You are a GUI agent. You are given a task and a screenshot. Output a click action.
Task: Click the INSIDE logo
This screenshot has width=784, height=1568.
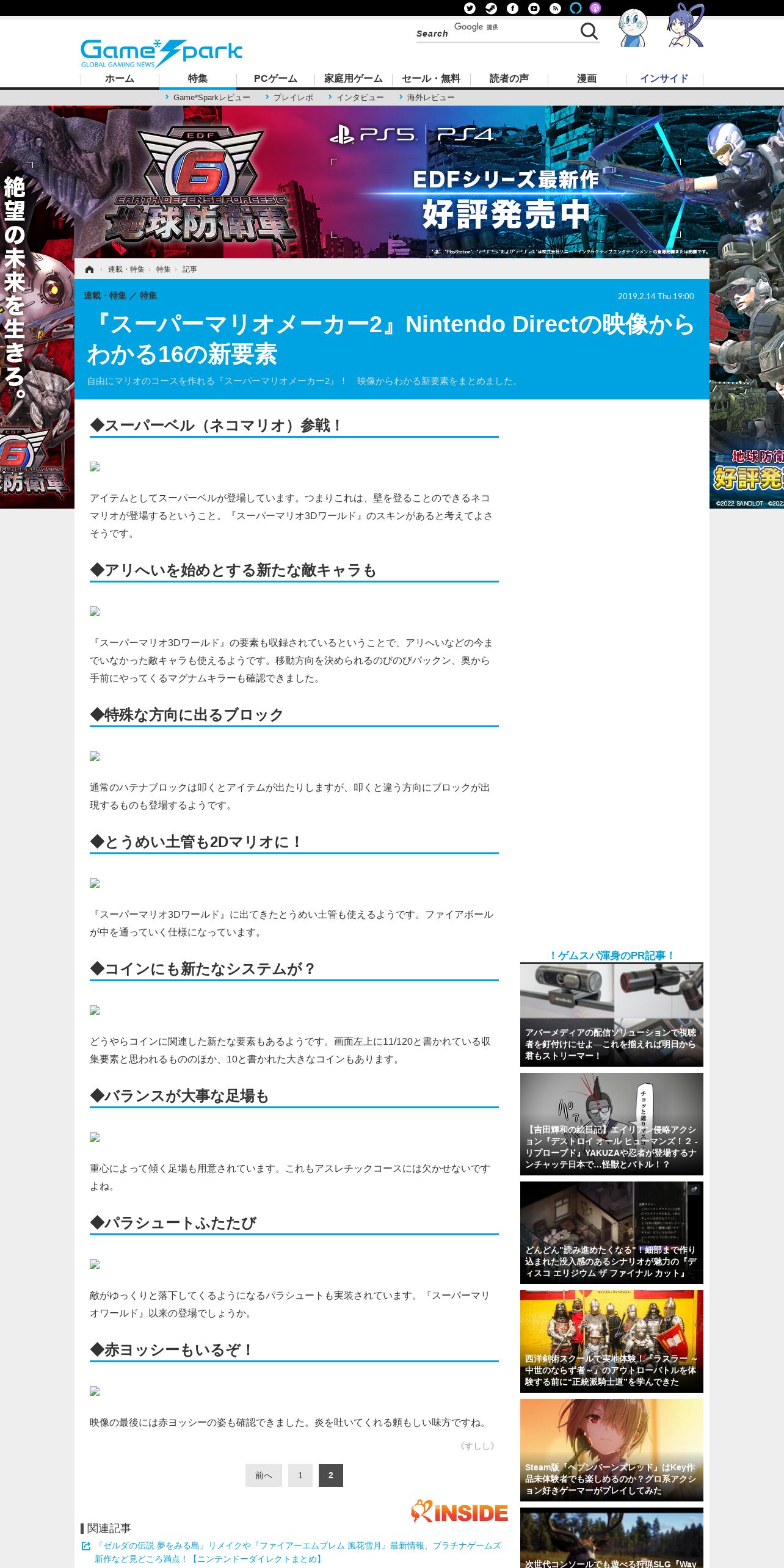(459, 1512)
